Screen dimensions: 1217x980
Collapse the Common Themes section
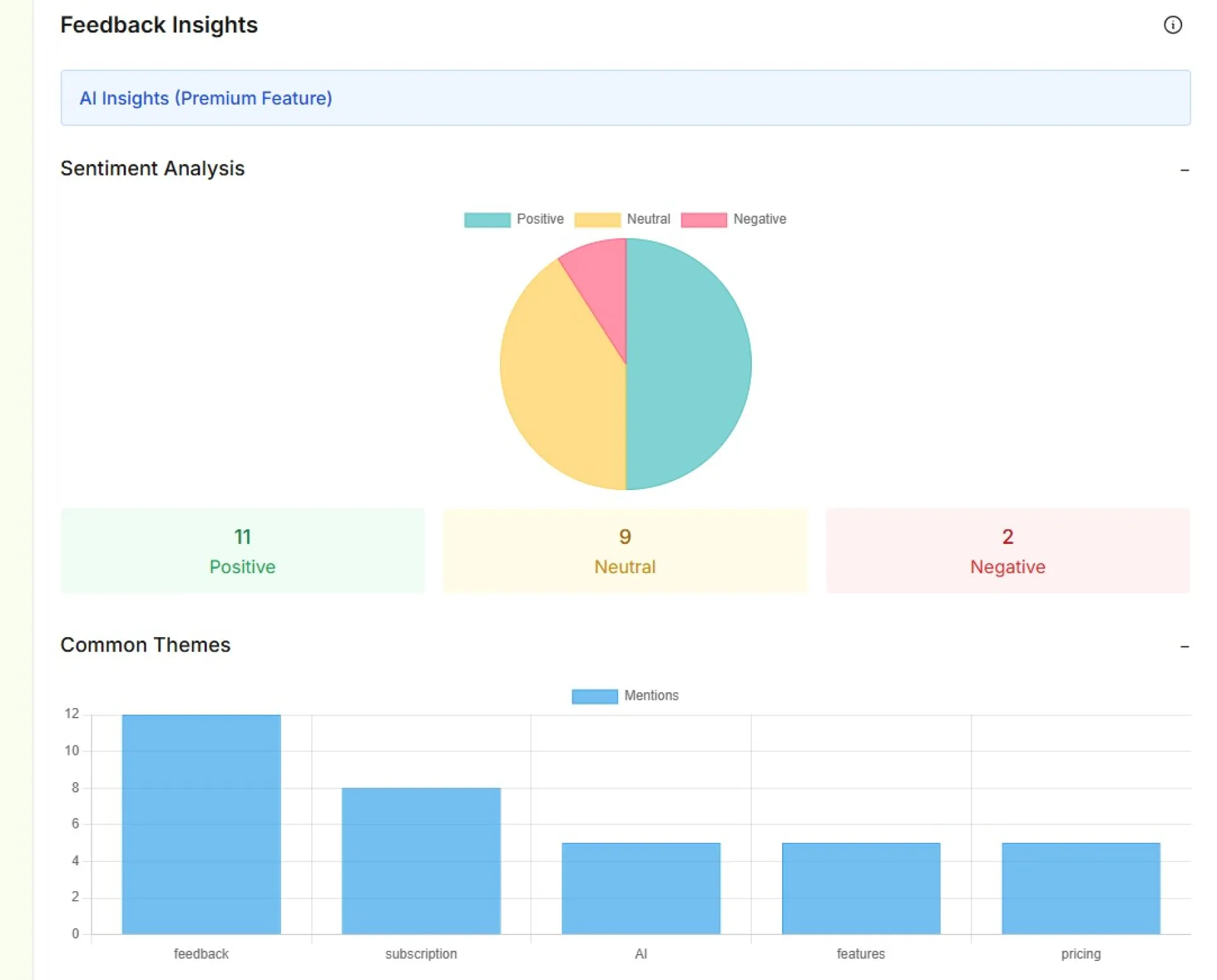click(x=1183, y=647)
